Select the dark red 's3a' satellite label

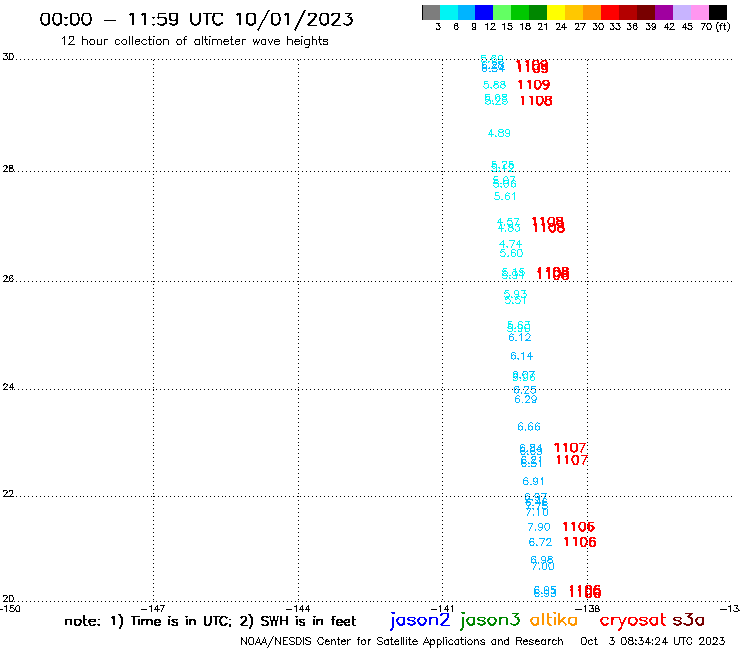coord(688,620)
